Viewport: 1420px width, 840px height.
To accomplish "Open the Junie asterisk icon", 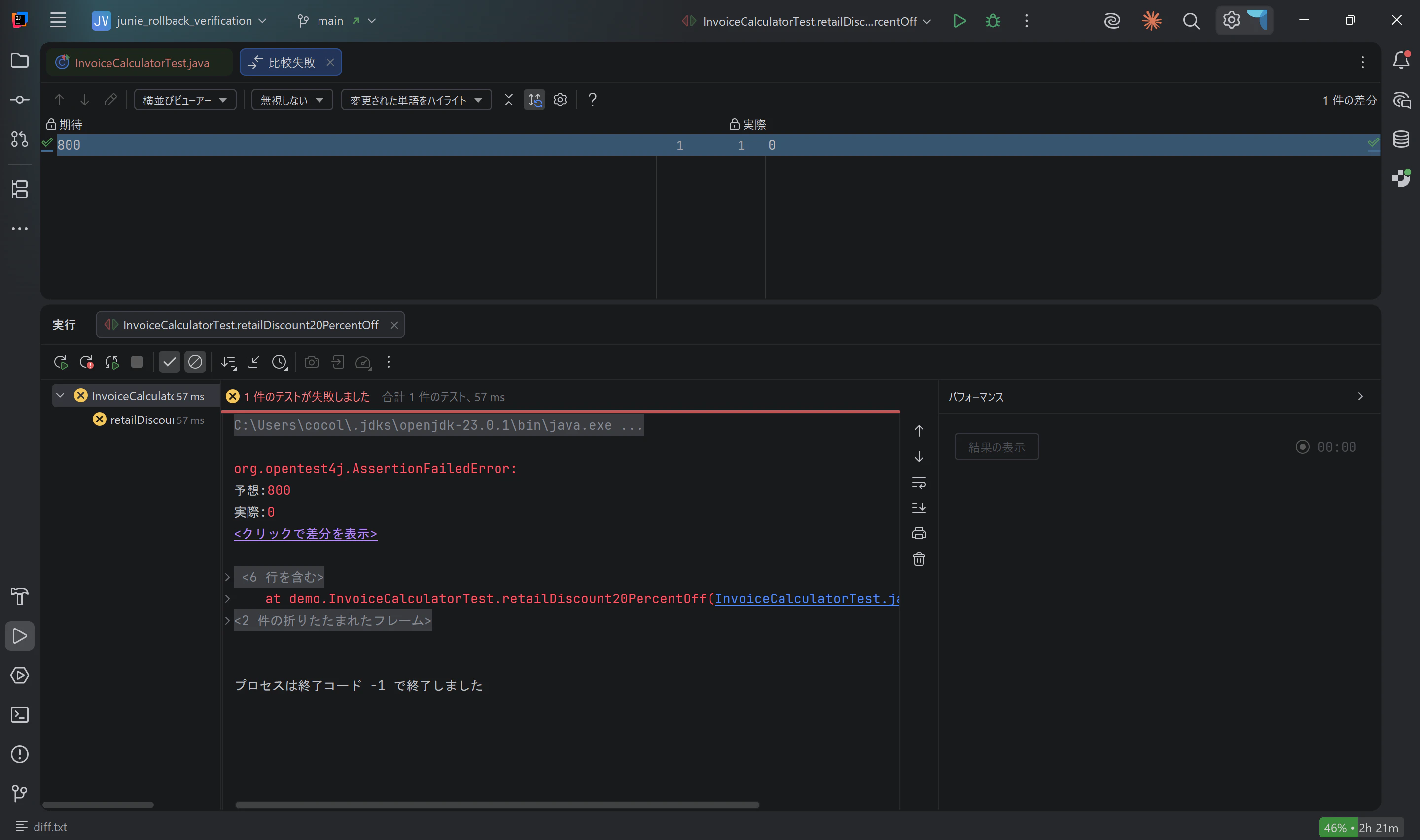I will click(1151, 21).
